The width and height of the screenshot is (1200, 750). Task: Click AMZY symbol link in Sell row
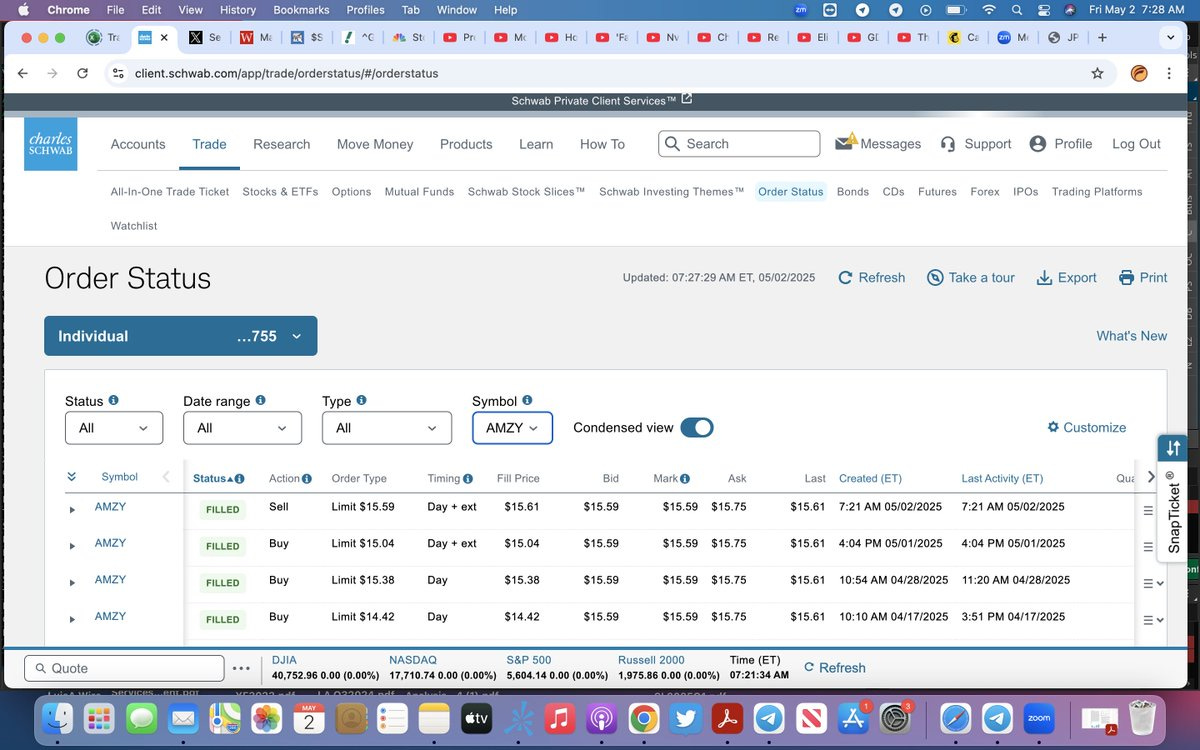point(110,507)
